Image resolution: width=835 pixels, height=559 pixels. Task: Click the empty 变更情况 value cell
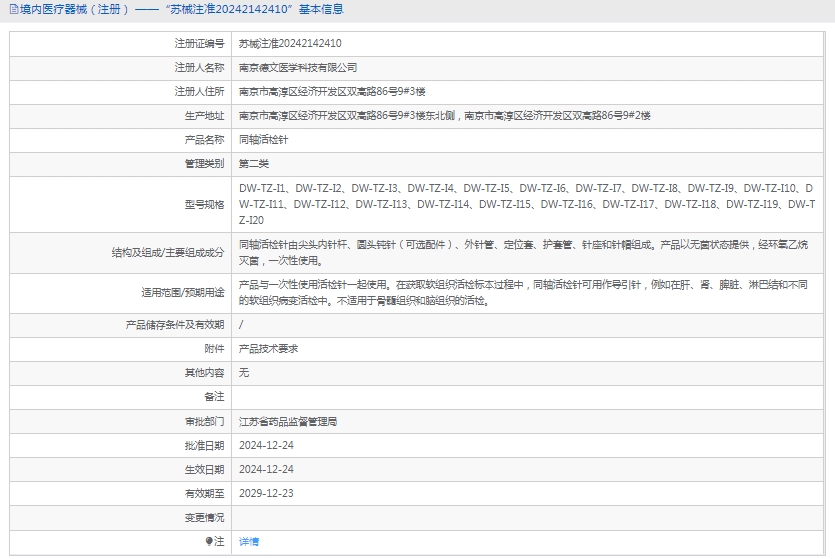[x=530, y=517]
